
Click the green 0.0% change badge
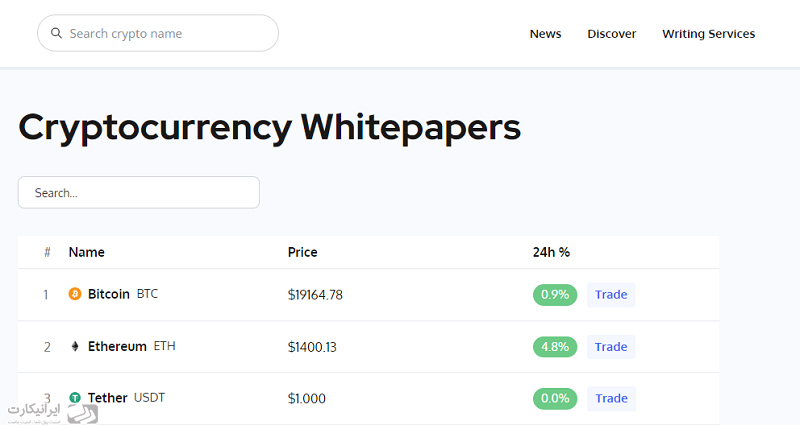555,398
